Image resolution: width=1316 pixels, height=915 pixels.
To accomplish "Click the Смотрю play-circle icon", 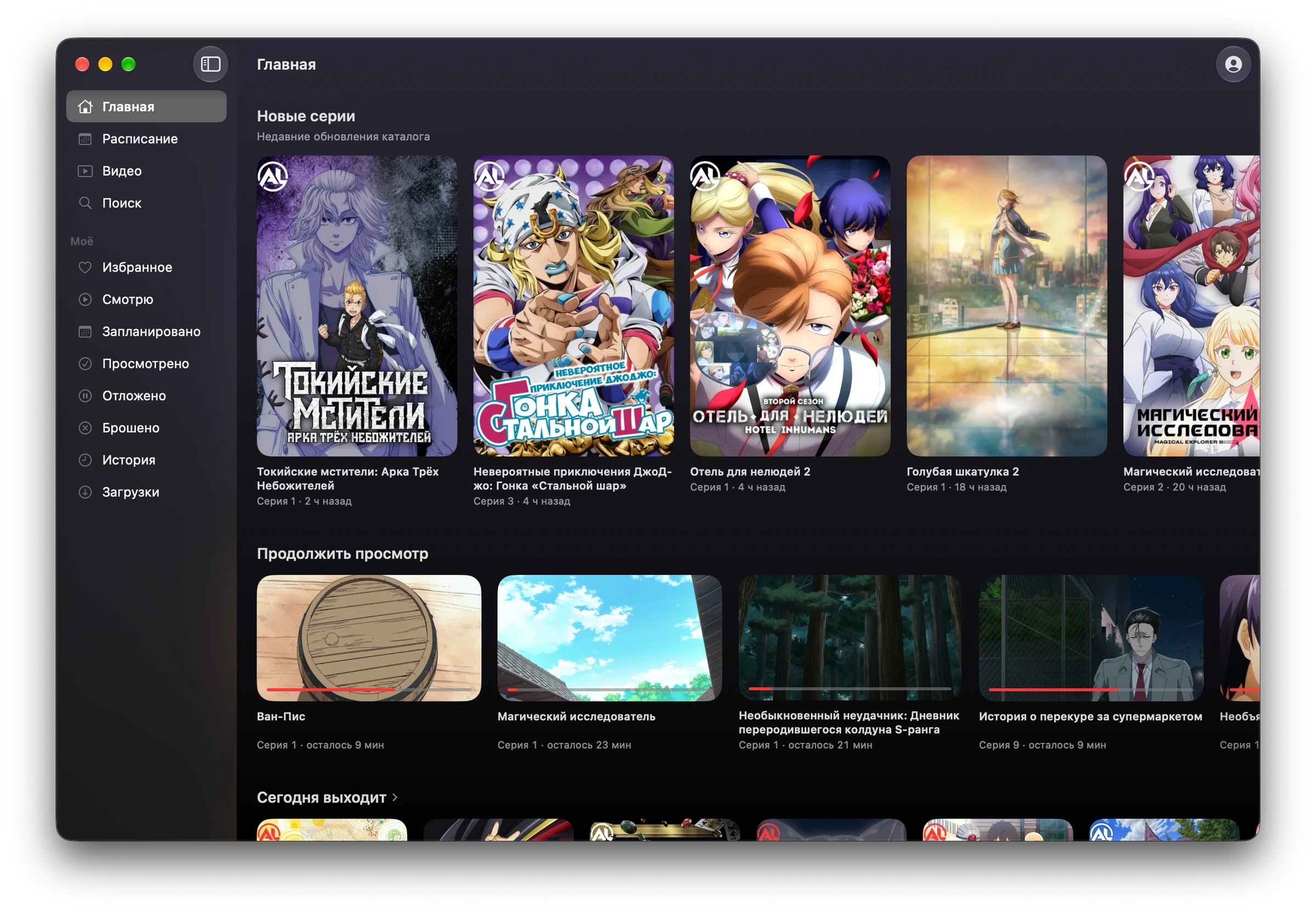I will point(85,300).
